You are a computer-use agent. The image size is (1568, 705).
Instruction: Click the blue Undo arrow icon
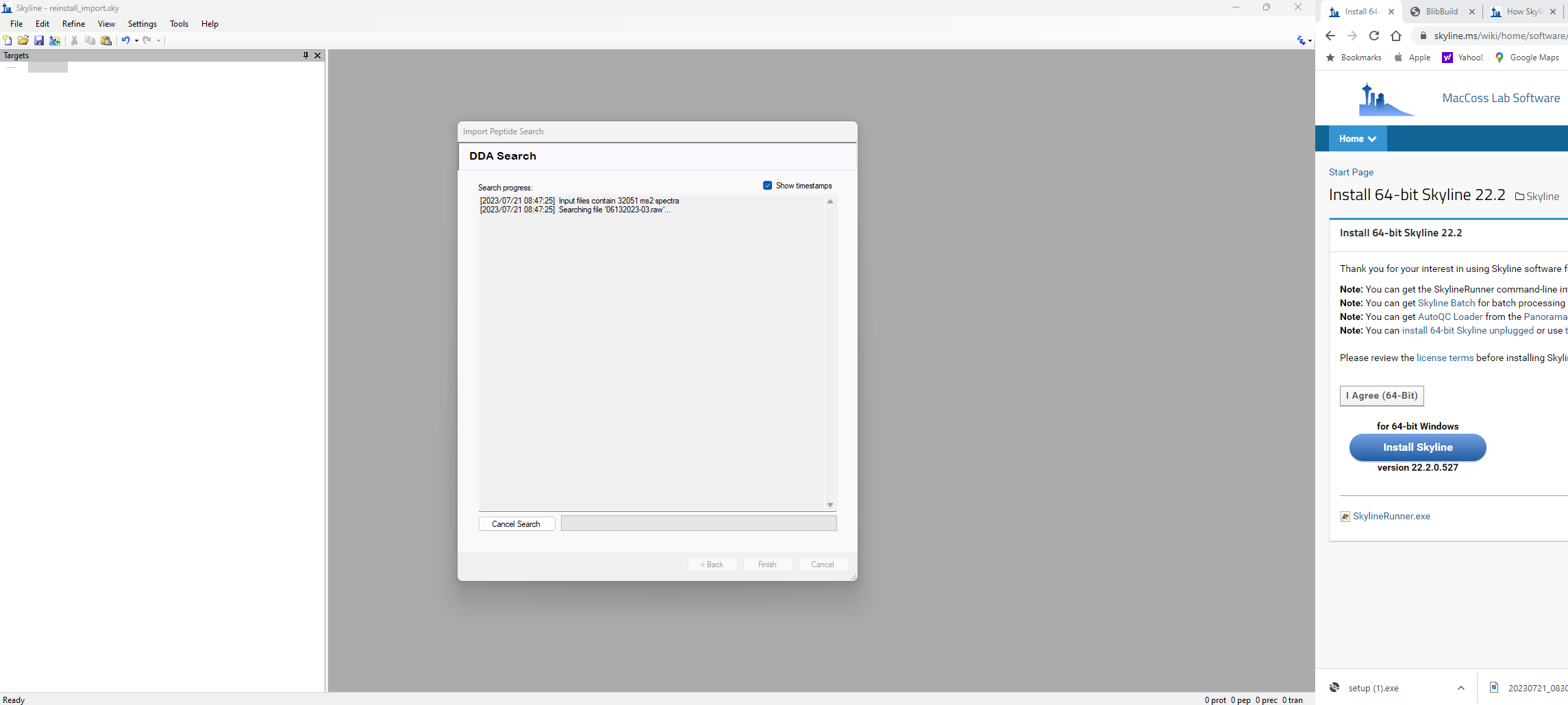click(125, 40)
